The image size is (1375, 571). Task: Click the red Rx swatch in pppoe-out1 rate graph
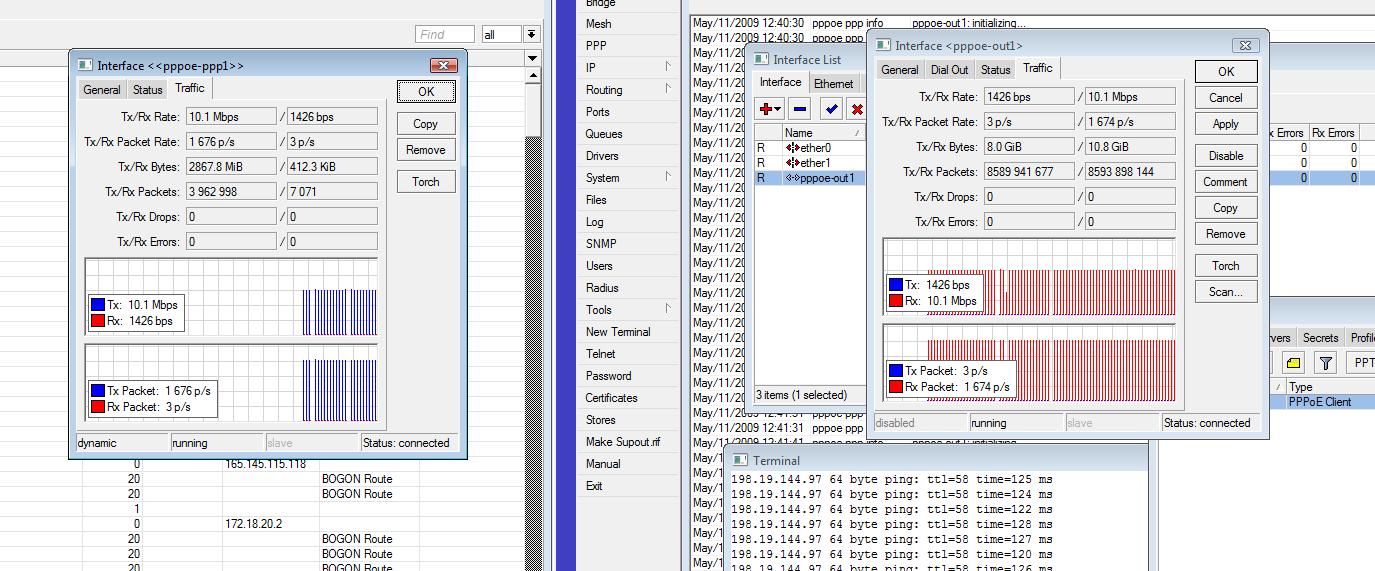click(x=897, y=300)
